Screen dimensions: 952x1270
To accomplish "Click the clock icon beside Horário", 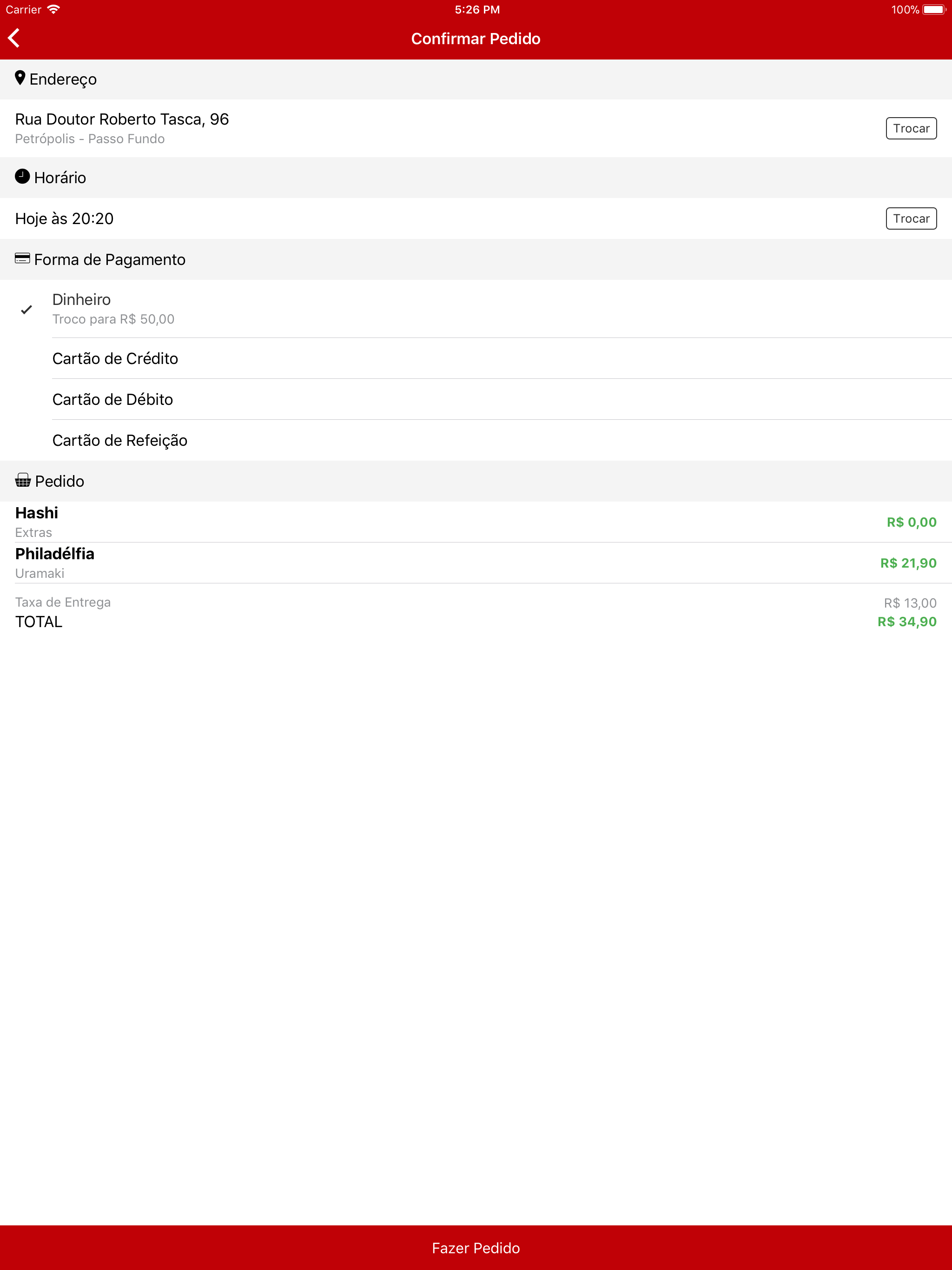I will point(22,176).
